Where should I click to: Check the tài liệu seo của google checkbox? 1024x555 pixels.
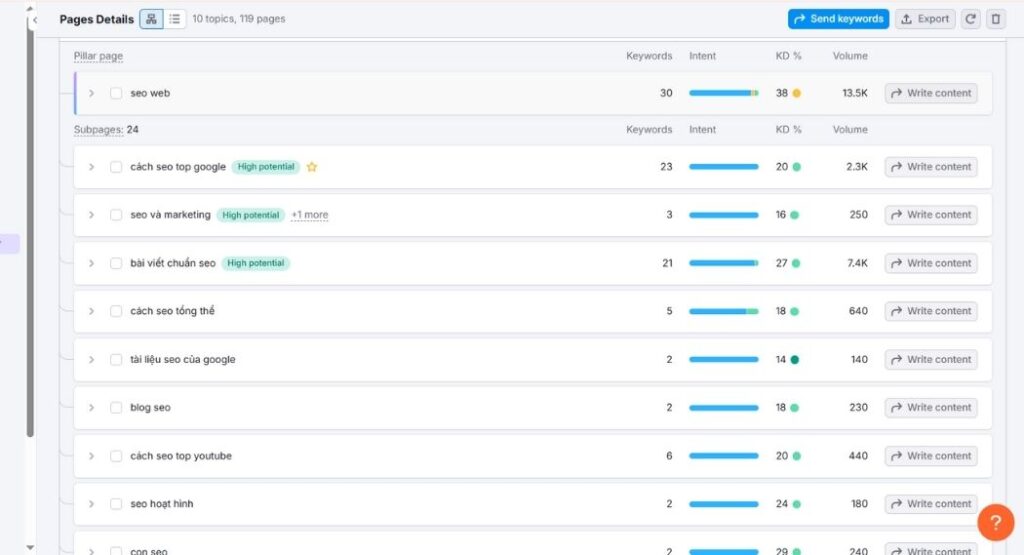(116, 360)
